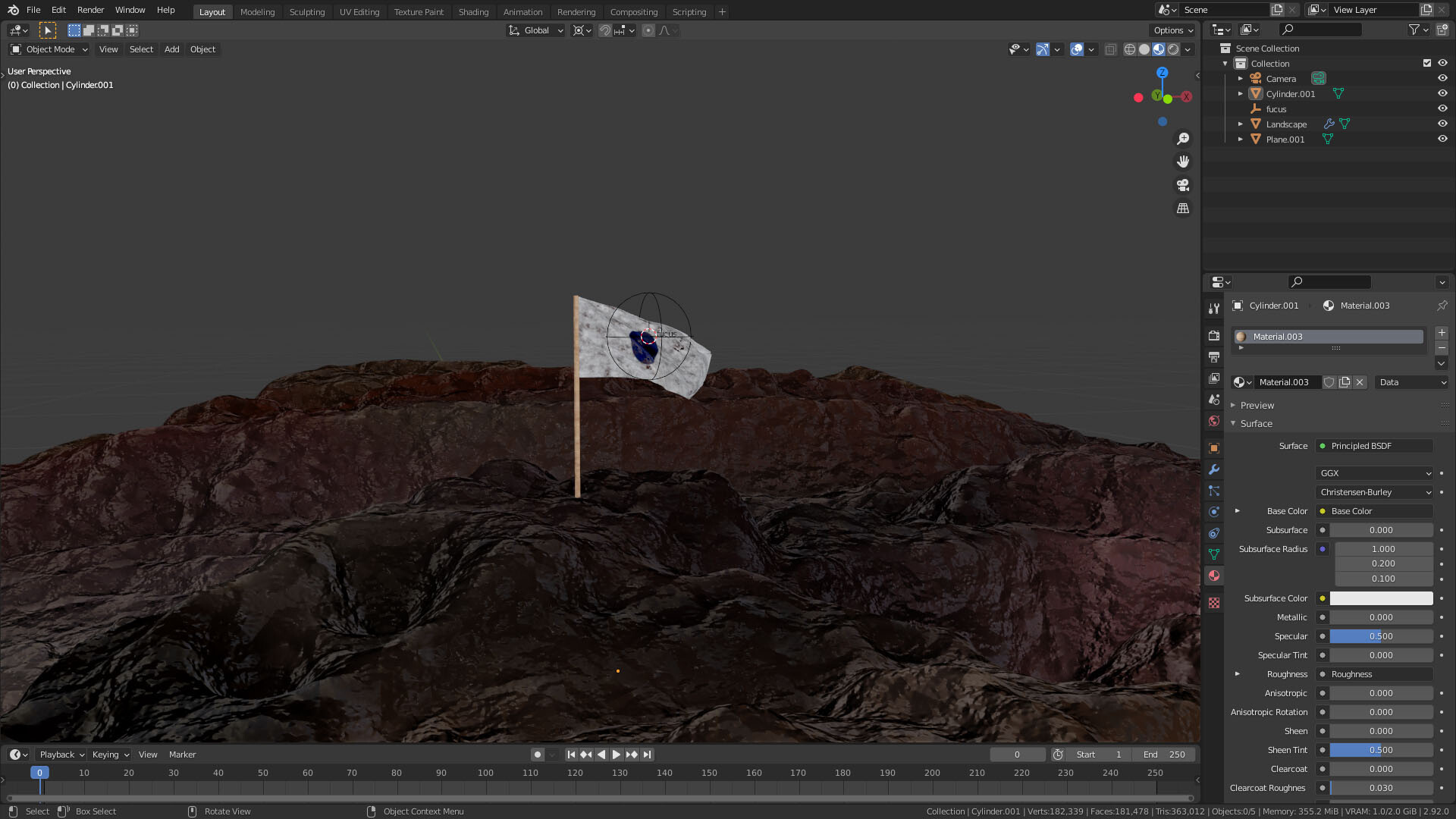Image resolution: width=1456 pixels, height=819 pixels.
Task: Toggle Landscape visibility eye icon
Action: click(1442, 124)
